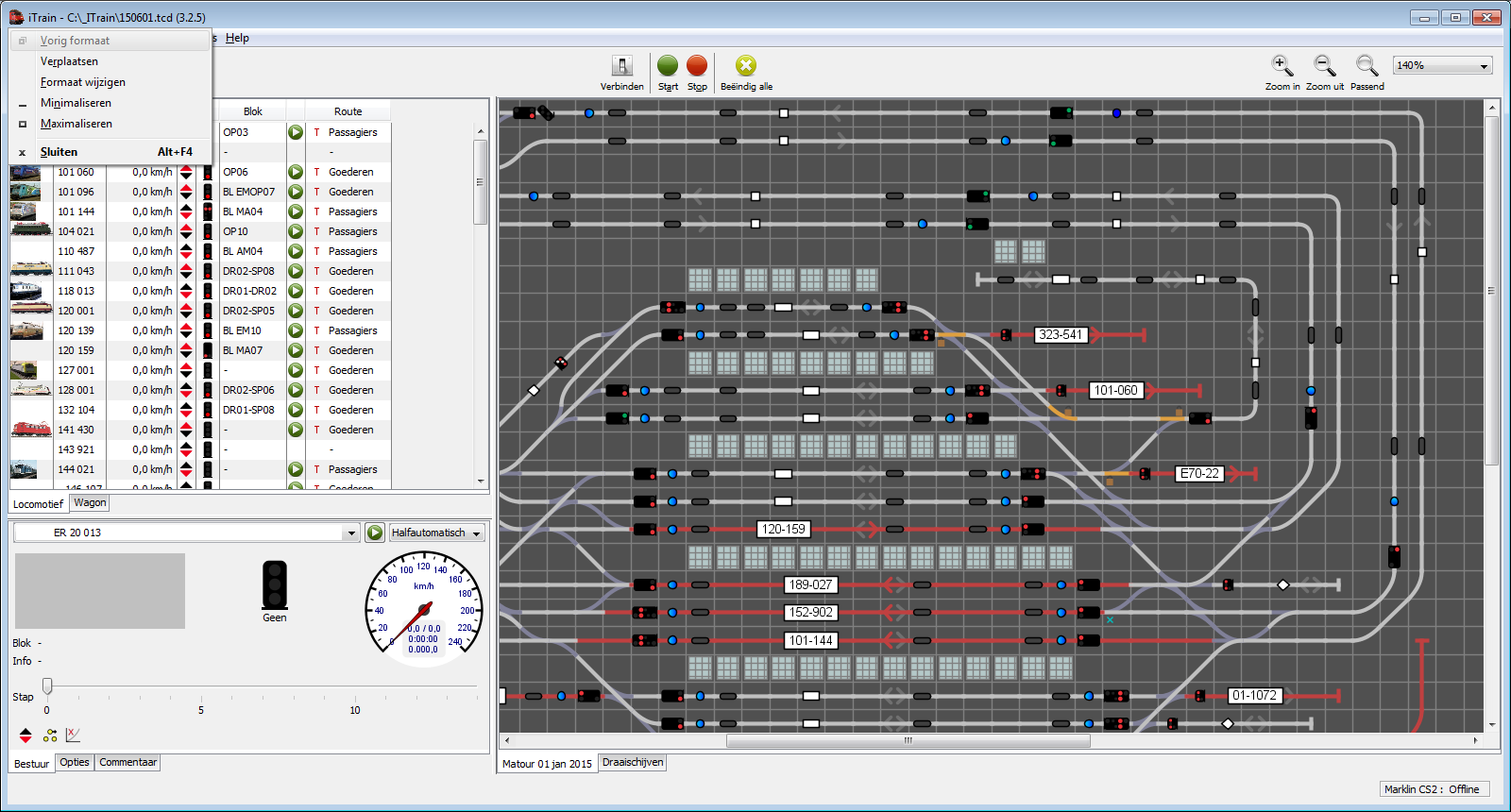Switch to the Draaischijven tab
The width and height of the screenshot is (1511, 812).
tap(633, 762)
